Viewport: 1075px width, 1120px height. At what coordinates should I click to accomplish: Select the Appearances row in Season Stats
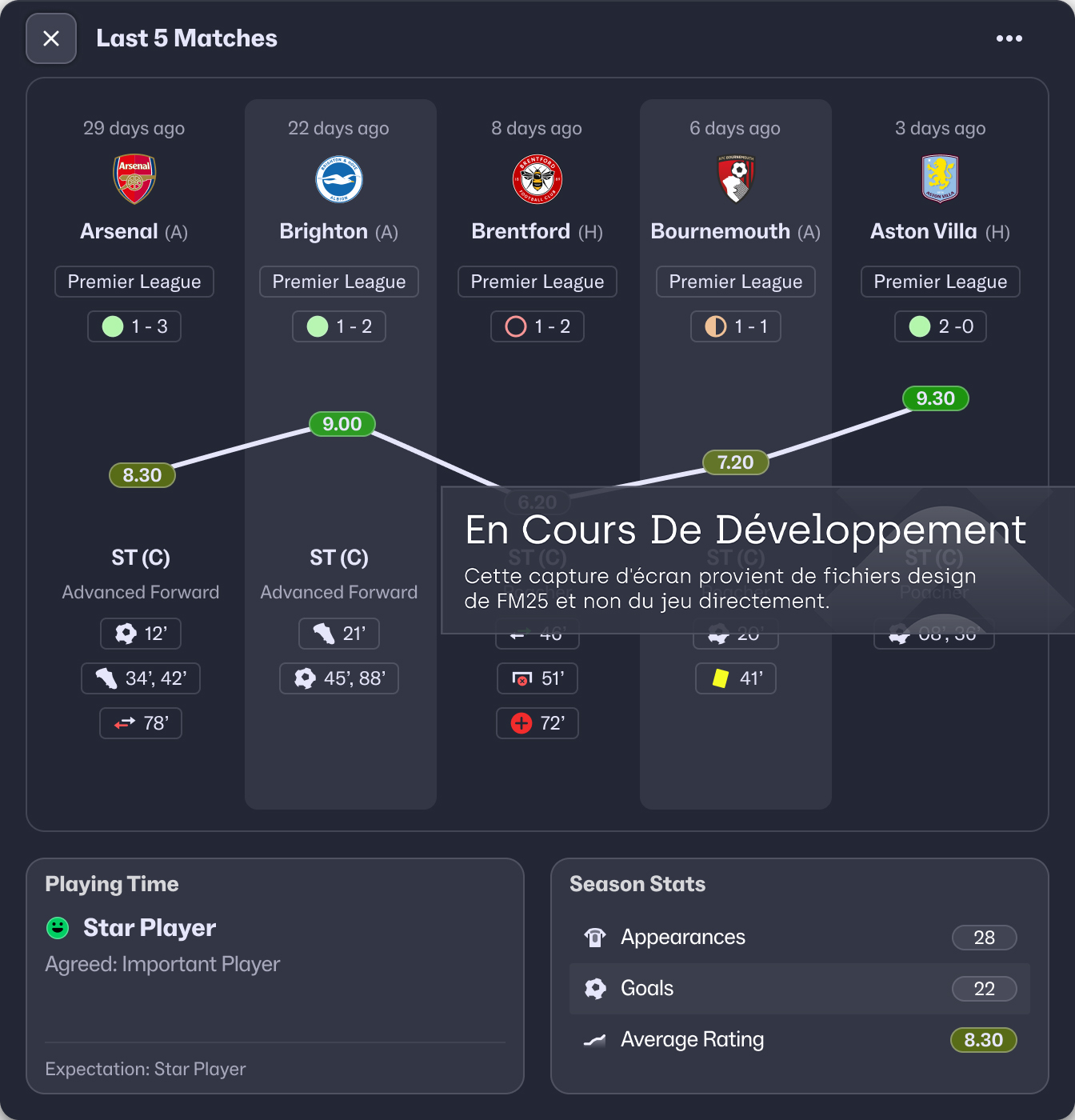point(799,938)
